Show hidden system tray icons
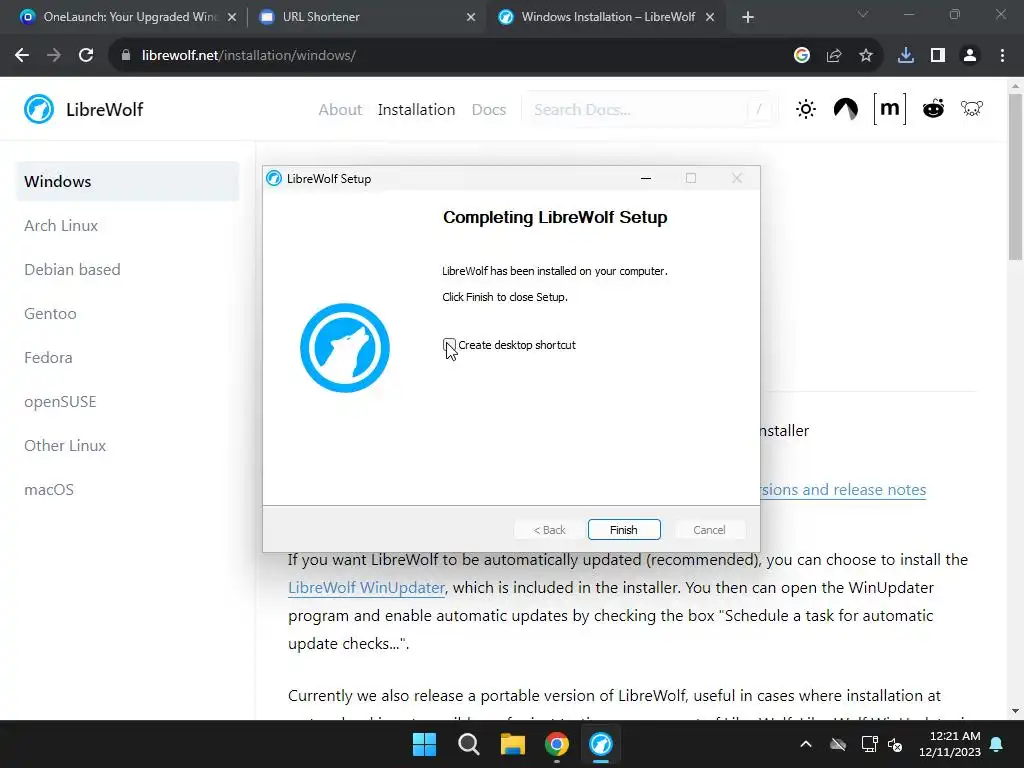This screenshot has width=1024, height=768. 806,744
